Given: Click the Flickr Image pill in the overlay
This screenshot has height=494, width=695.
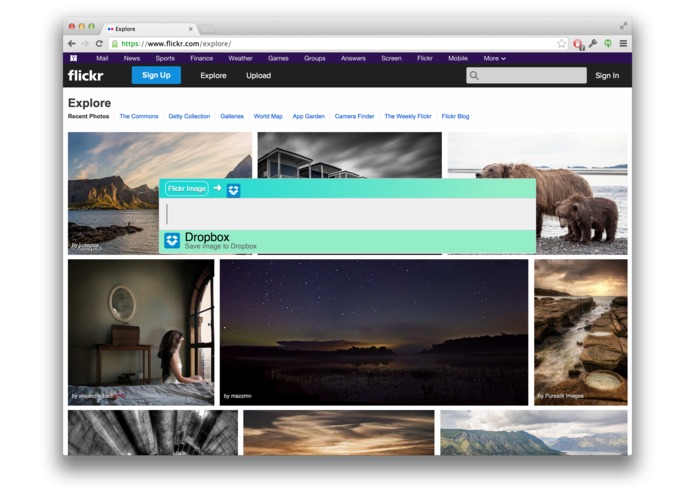Looking at the screenshot, I should coord(187,189).
